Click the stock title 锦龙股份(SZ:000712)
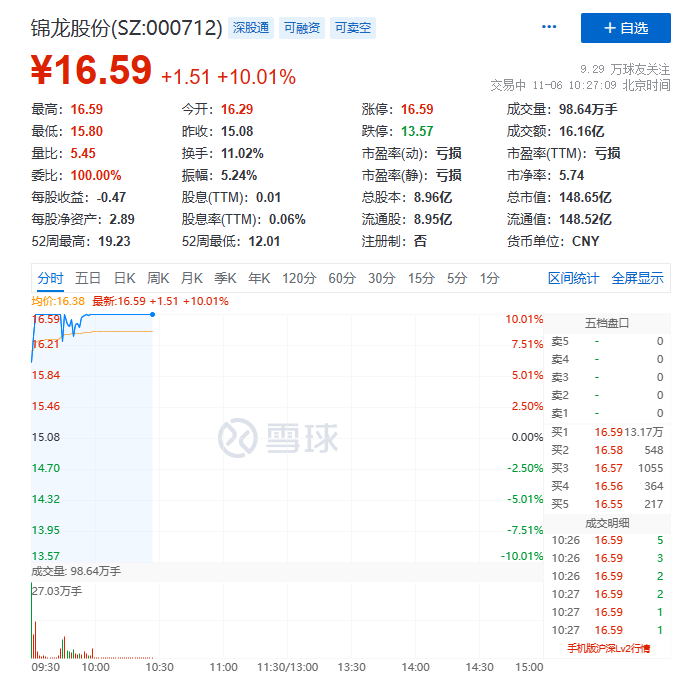Viewport: 673px width, 678px height. pyautogui.click(x=126, y=29)
